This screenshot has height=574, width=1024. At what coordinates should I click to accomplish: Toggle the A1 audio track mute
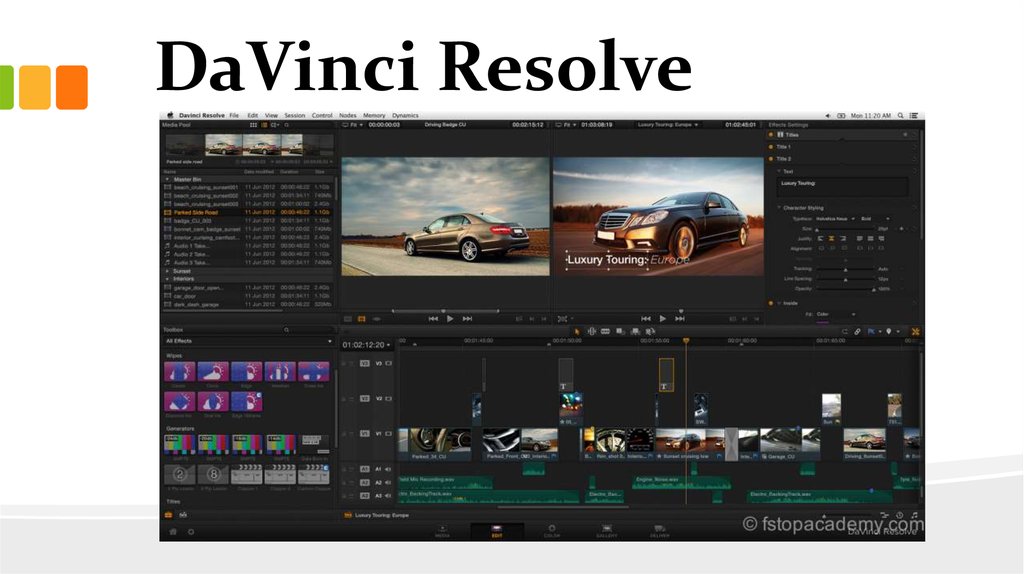pyautogui.click(x=387, y=469)
